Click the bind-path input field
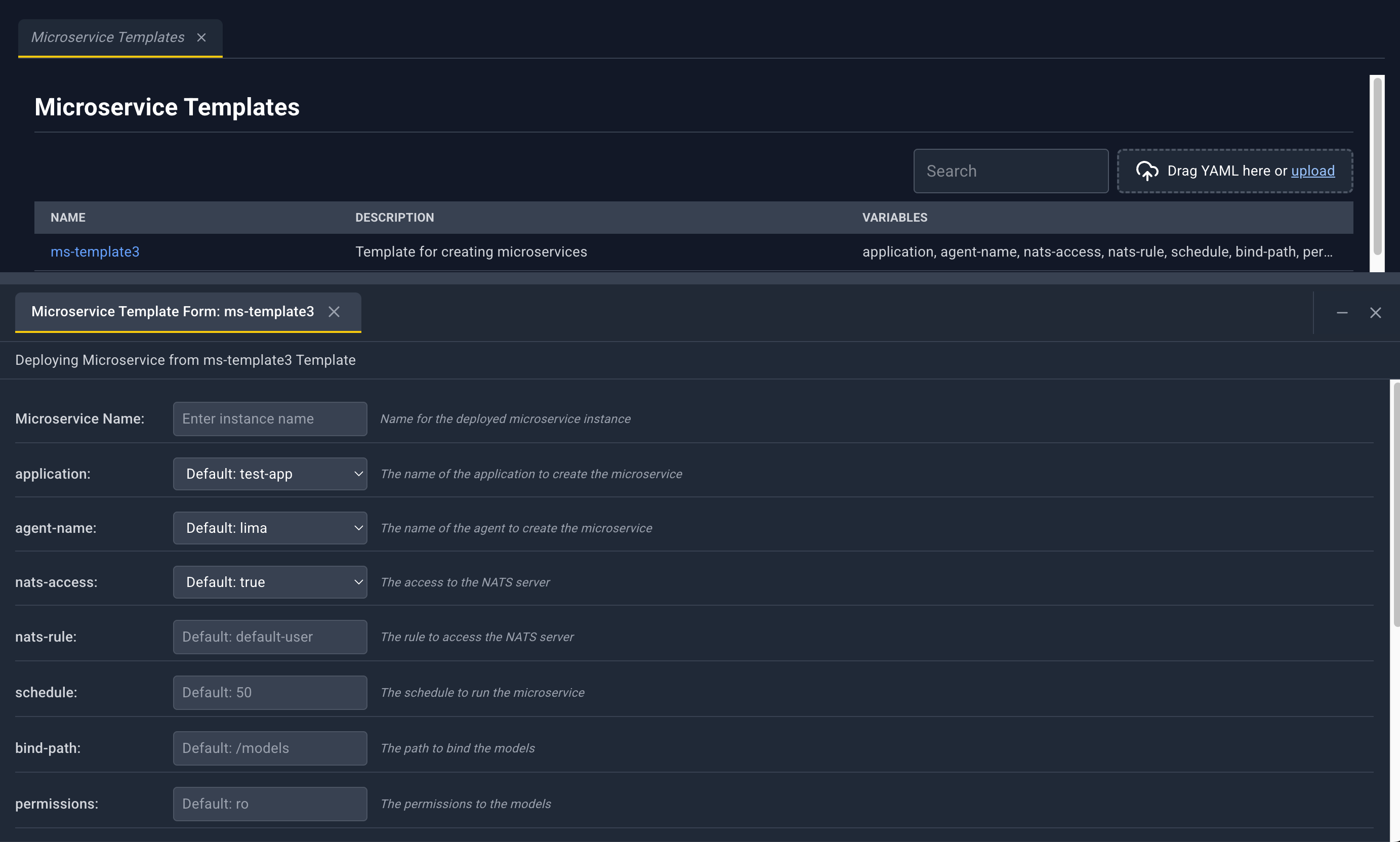 270,748
